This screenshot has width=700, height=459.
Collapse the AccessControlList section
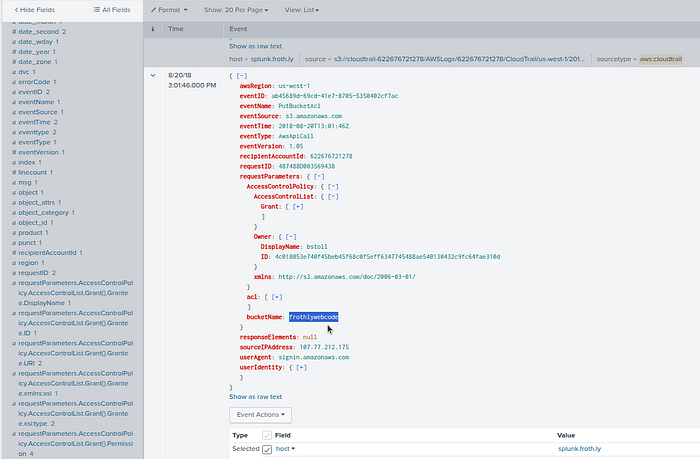333,196
